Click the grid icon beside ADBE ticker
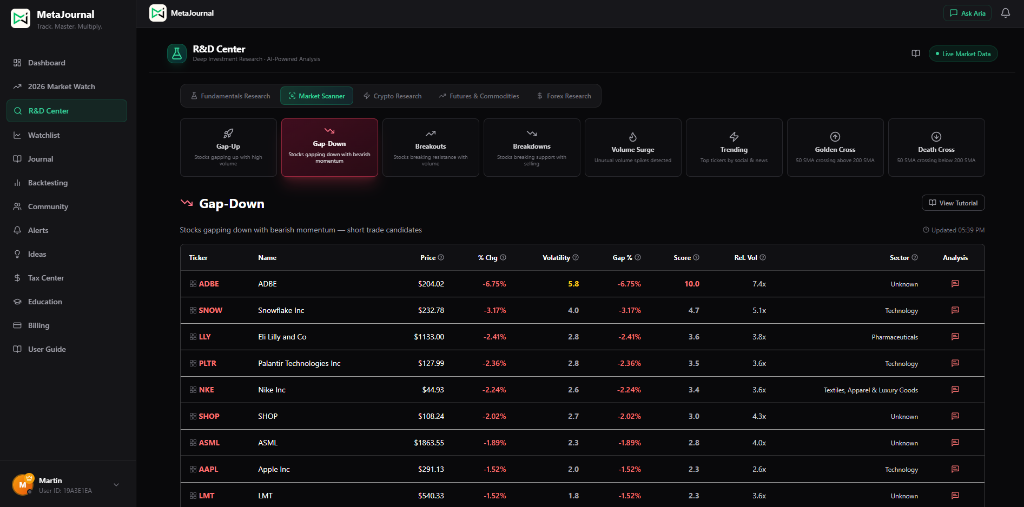 tap(193, 284)
